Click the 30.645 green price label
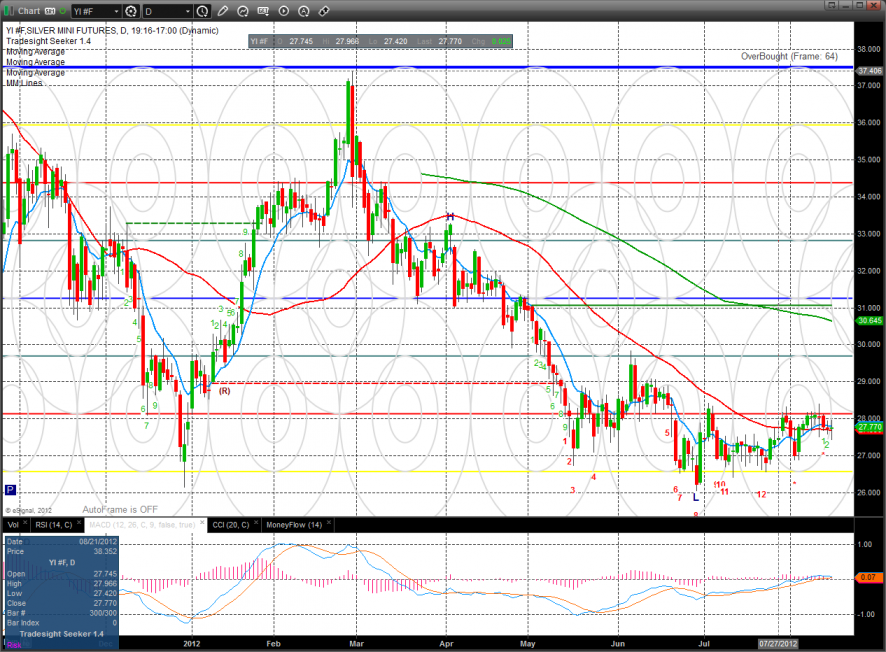 point(870,321)
